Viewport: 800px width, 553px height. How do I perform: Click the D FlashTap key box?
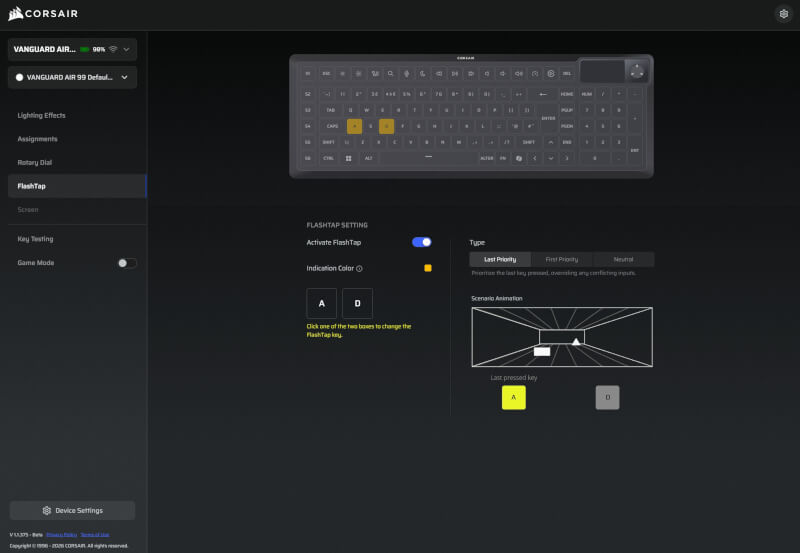pyautogui.click(x=357, y=303)
